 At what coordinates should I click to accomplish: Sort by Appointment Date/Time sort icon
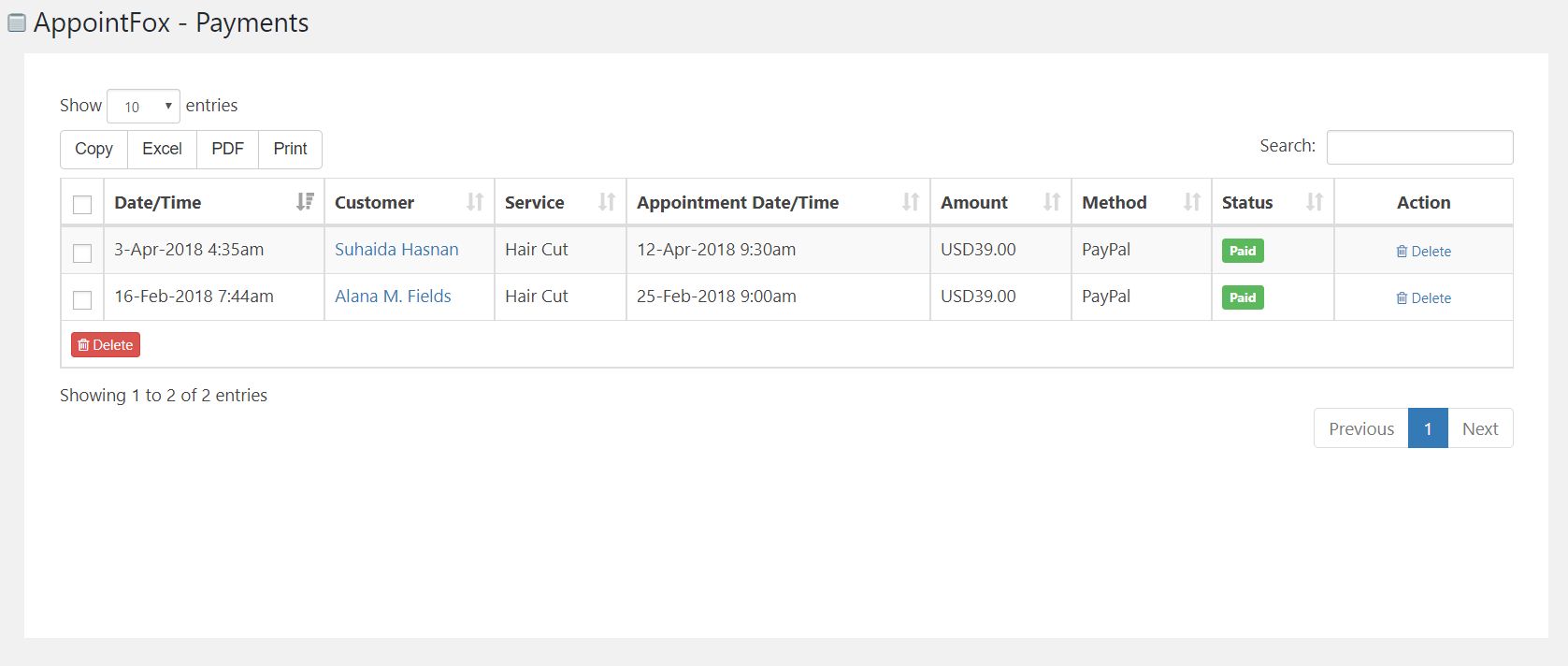tap(911, 201)
